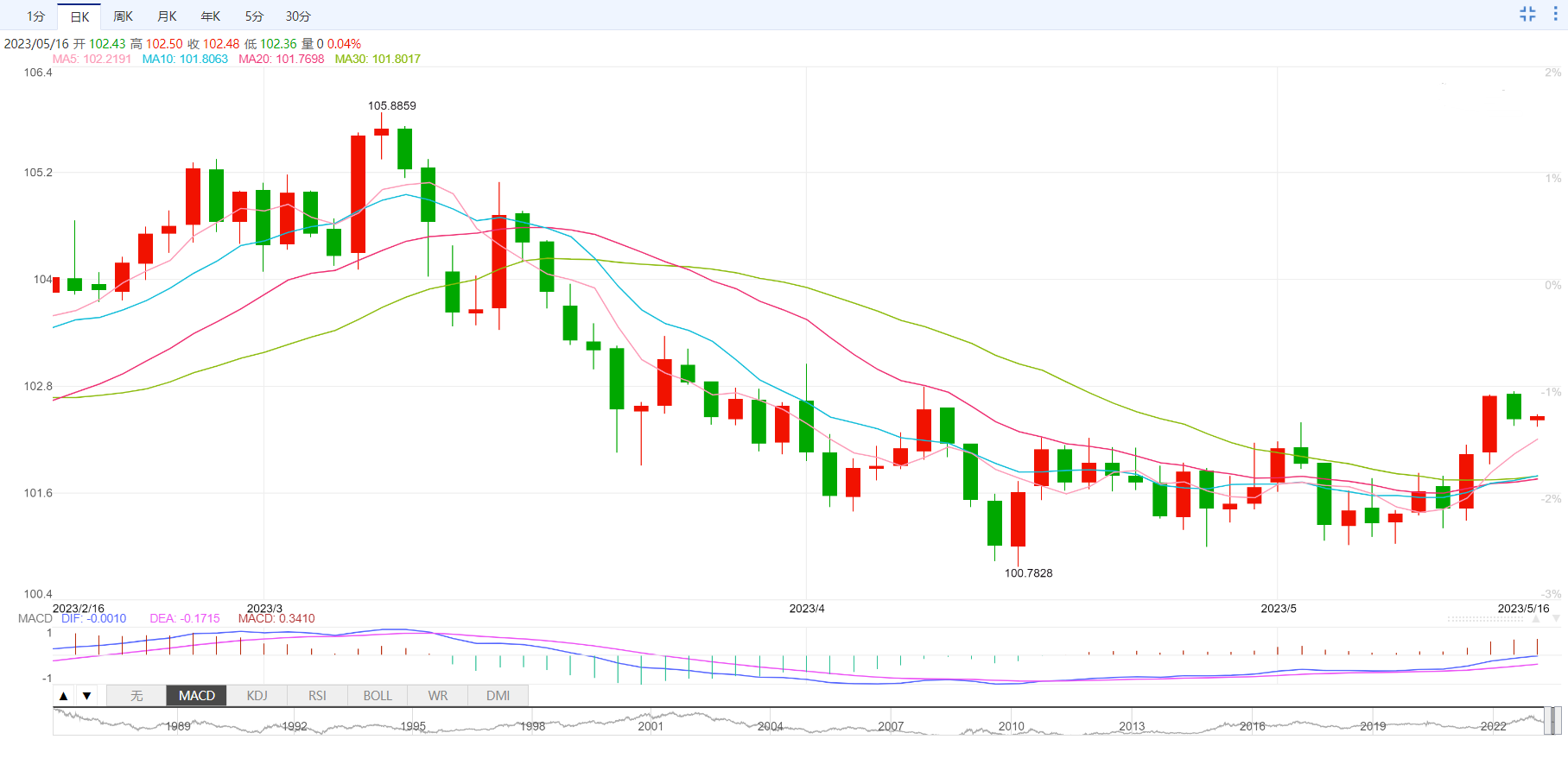Switch to the 1分 timeframe tab

(x=35, y=16)
